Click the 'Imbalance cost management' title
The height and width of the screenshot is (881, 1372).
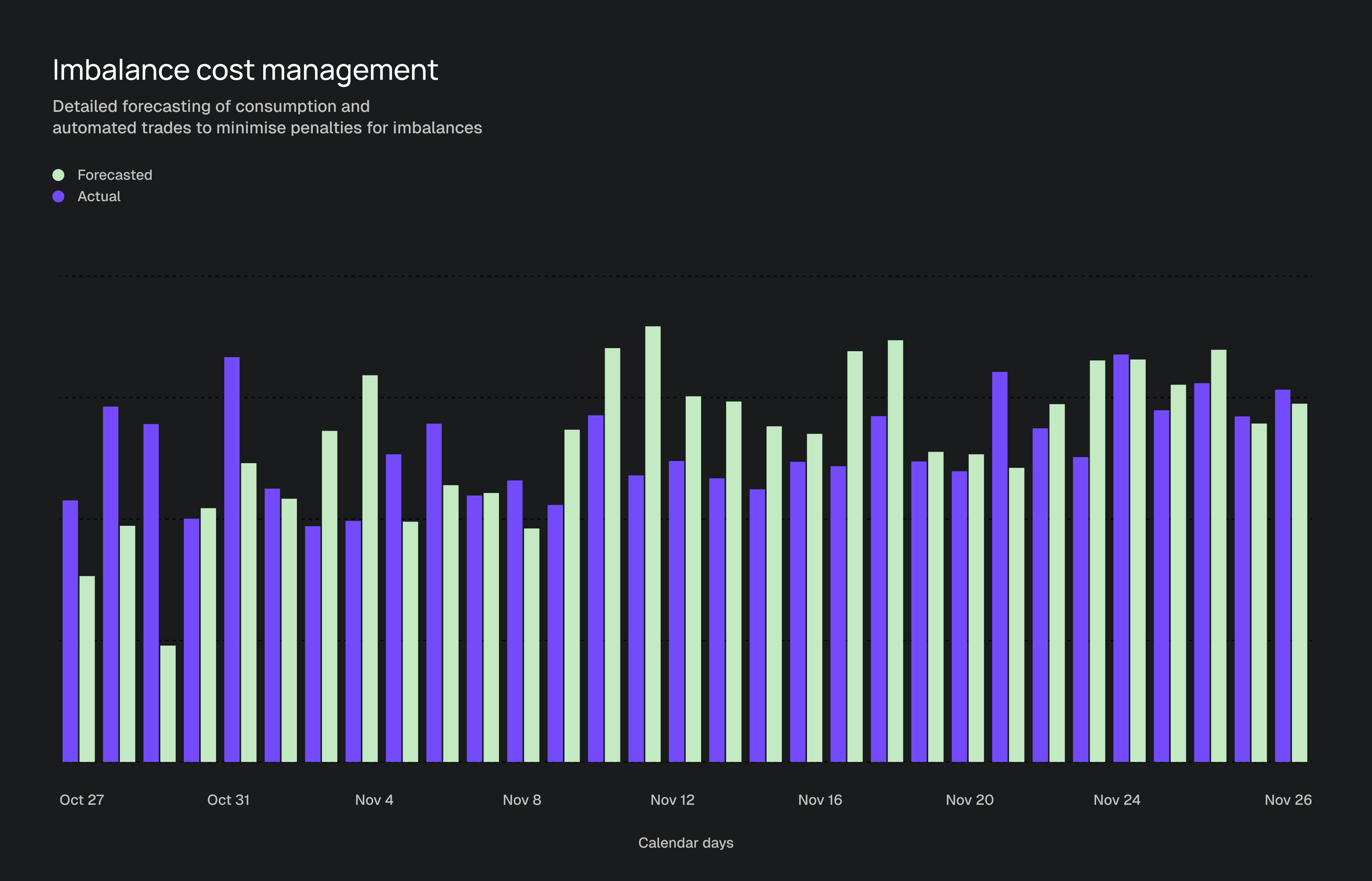(245, 70)
